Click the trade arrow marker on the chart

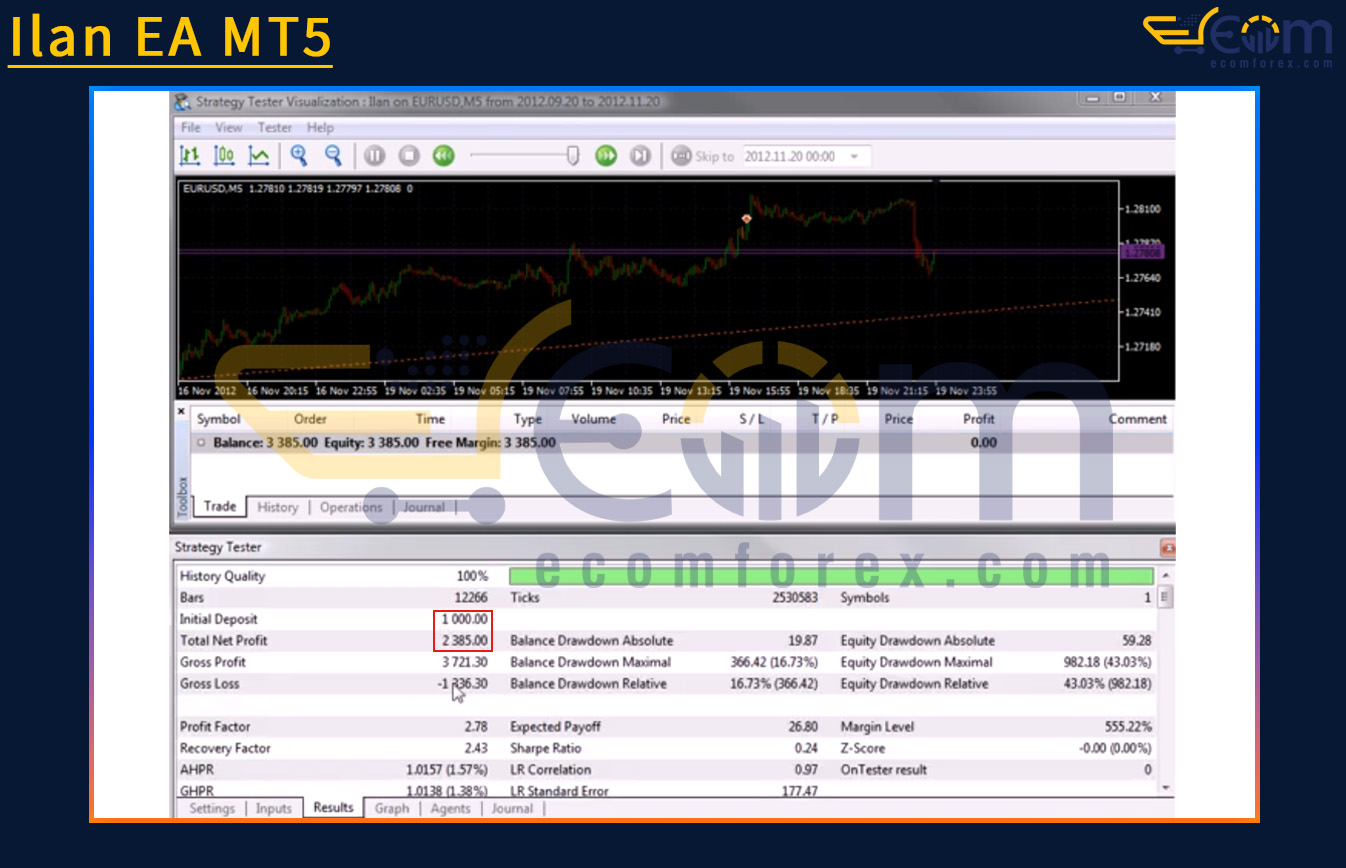pos(746,218)
